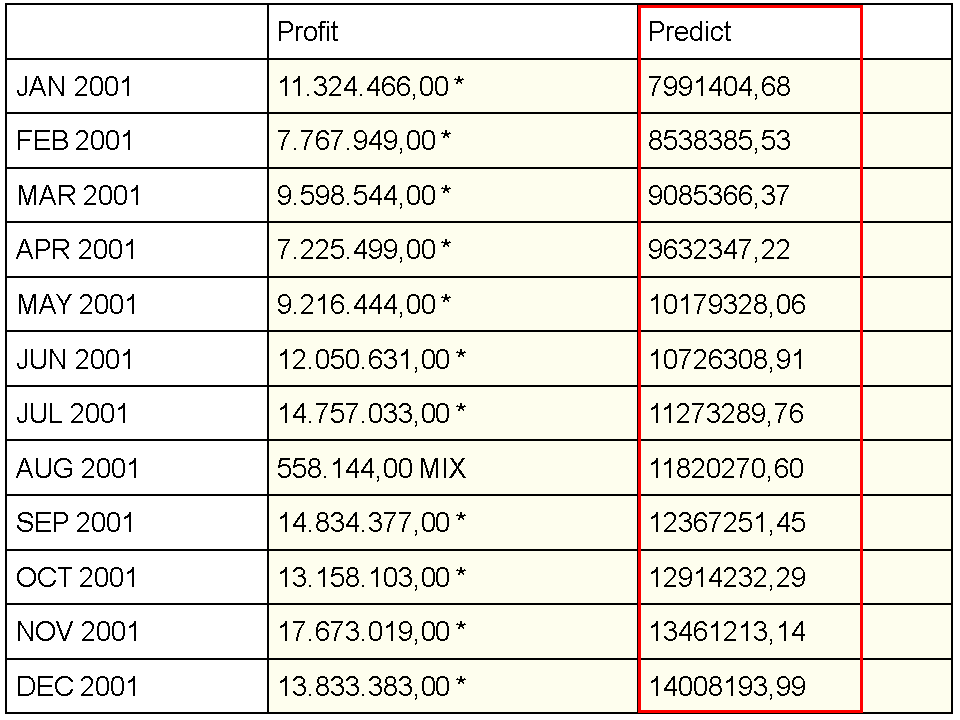Screen dimensions: 960x720
Task: Click the MAR 2001 row label
Action: point(79,196)
